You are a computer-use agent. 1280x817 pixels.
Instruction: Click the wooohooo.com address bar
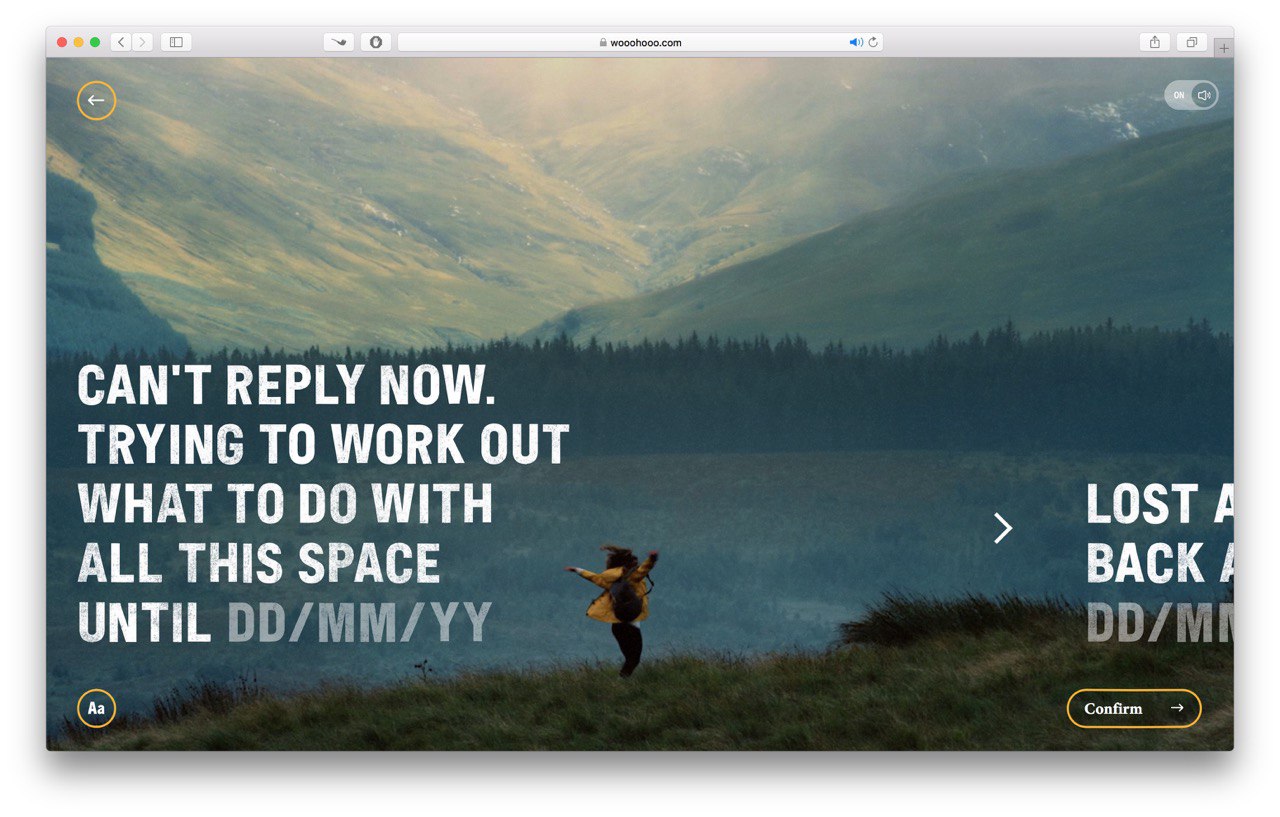640,42
